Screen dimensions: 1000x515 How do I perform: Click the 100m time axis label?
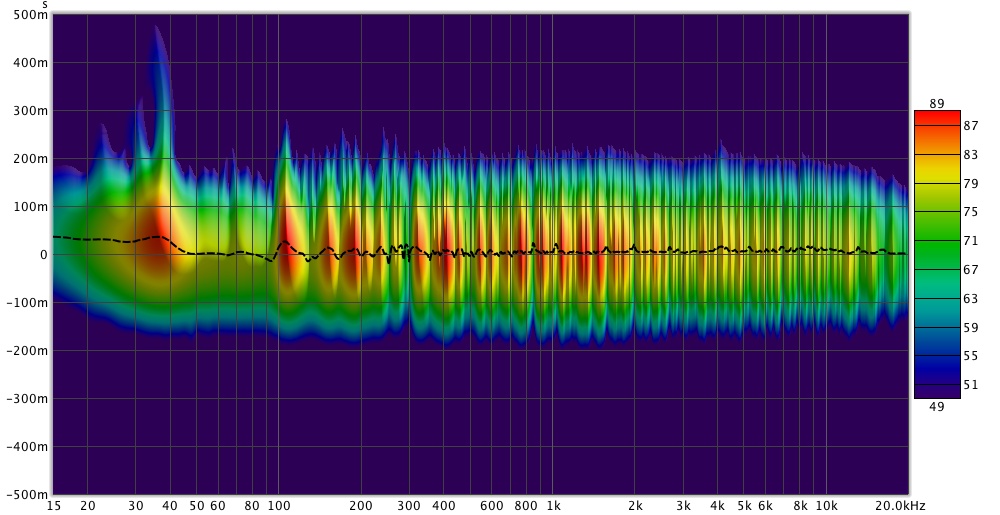point(30,207)
